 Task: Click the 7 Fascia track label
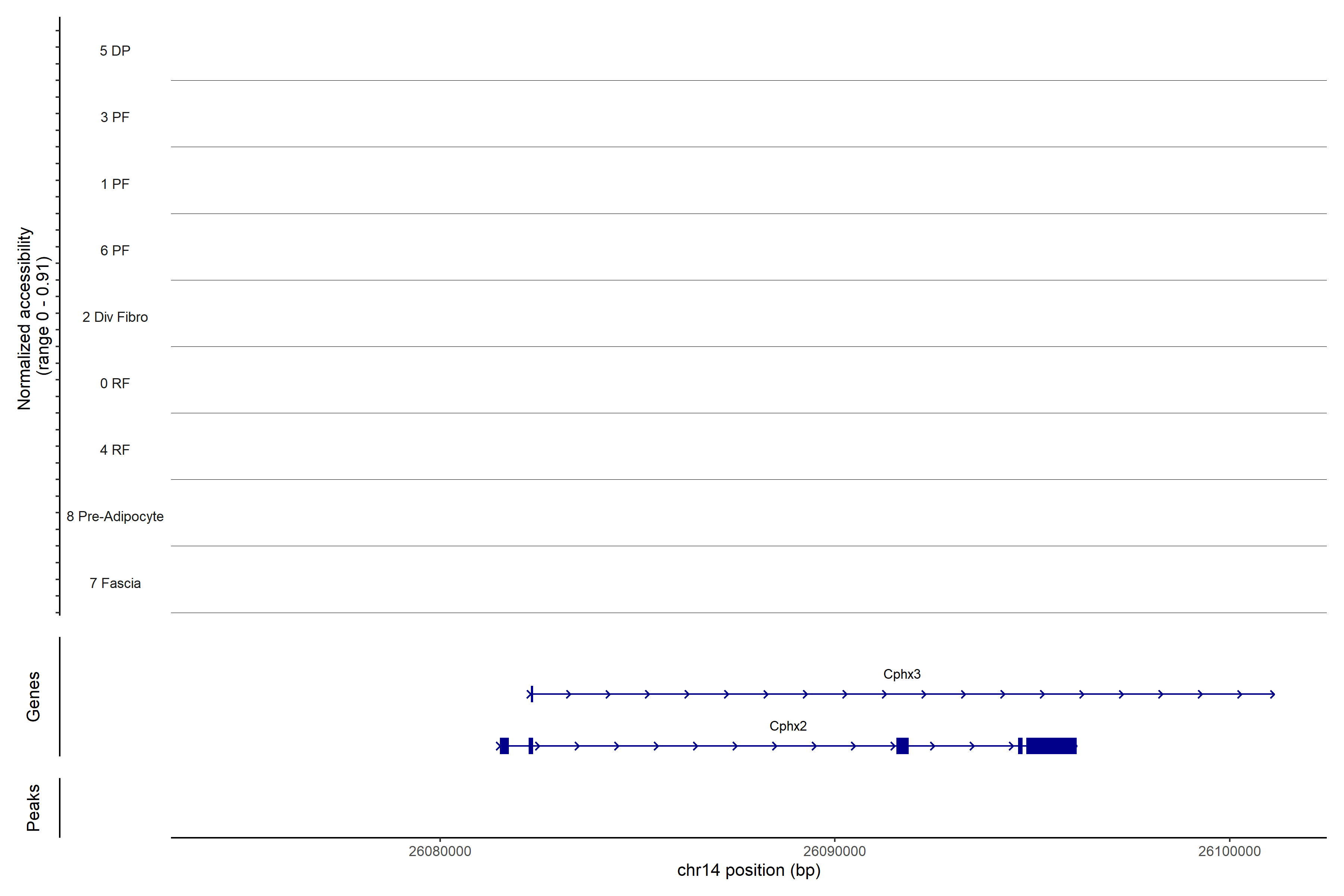point(115,583)
